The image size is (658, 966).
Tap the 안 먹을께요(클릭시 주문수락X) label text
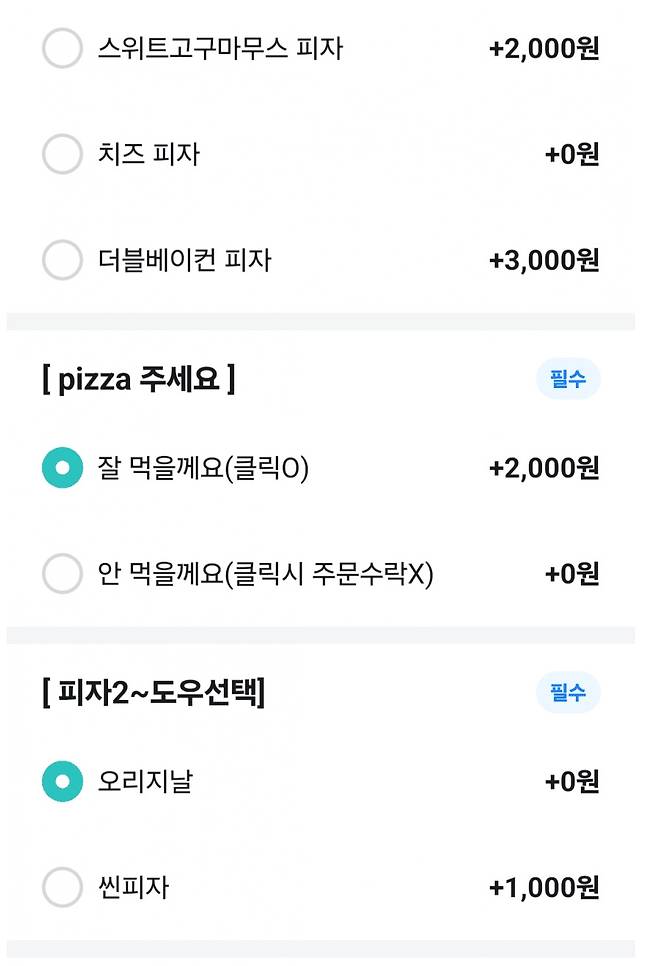tap(266, 574)
